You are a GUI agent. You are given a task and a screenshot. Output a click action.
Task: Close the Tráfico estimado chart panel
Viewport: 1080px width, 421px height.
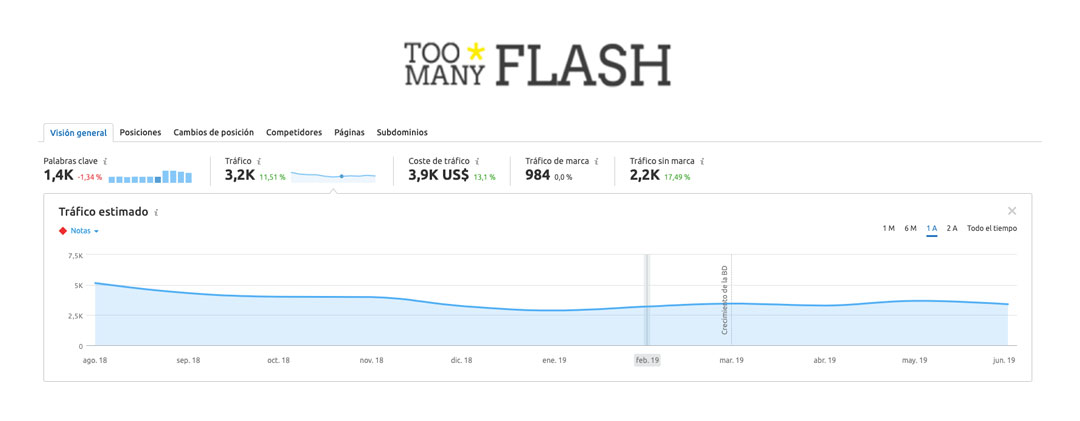tap(1012, 211)
